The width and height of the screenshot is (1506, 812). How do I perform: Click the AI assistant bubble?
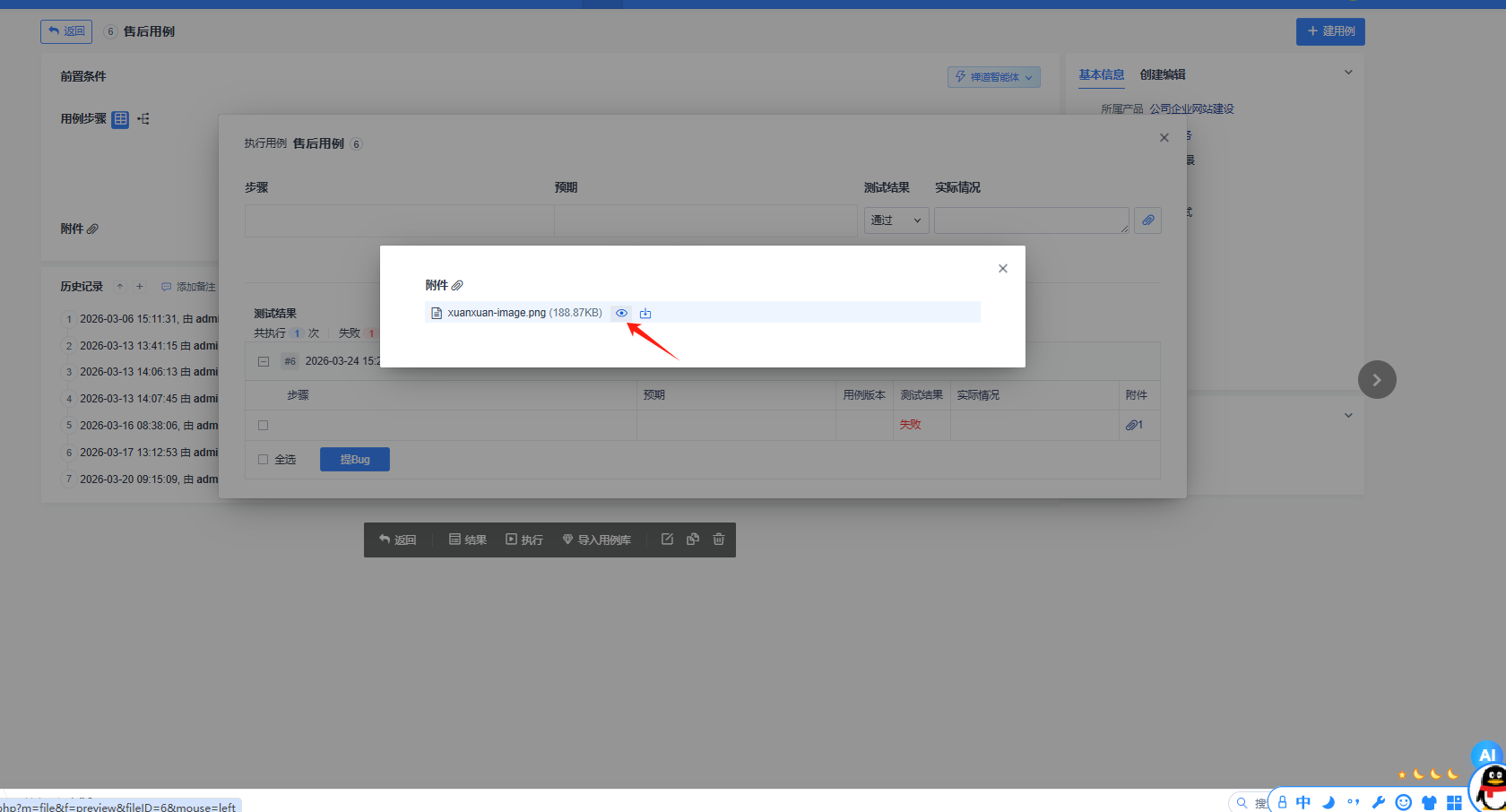(x=1487, y=755)
